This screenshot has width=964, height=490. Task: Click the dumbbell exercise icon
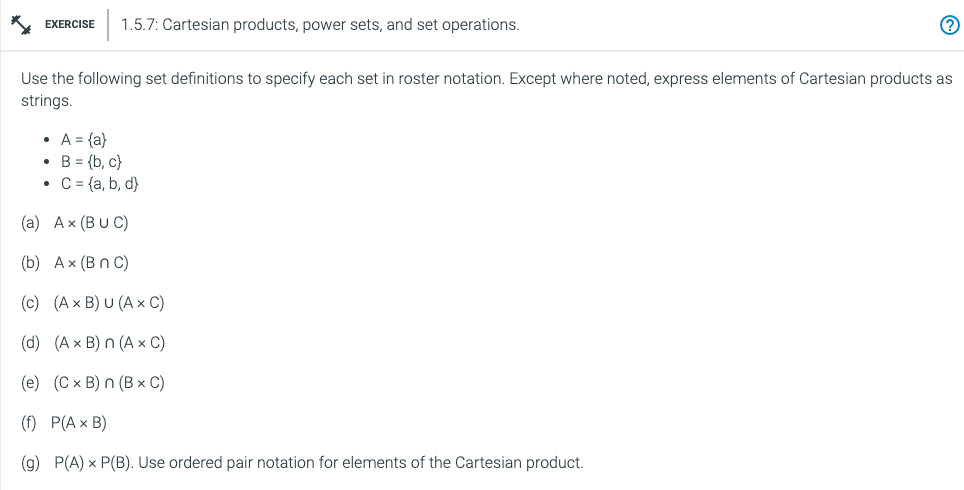pyautogui.click(x=22, y=24)
